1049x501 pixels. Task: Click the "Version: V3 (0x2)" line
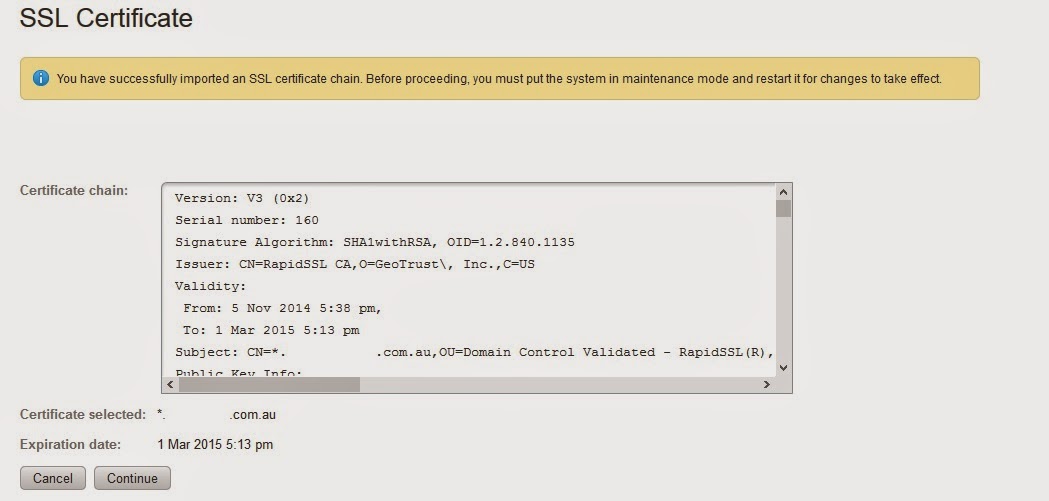coord(242,198)
